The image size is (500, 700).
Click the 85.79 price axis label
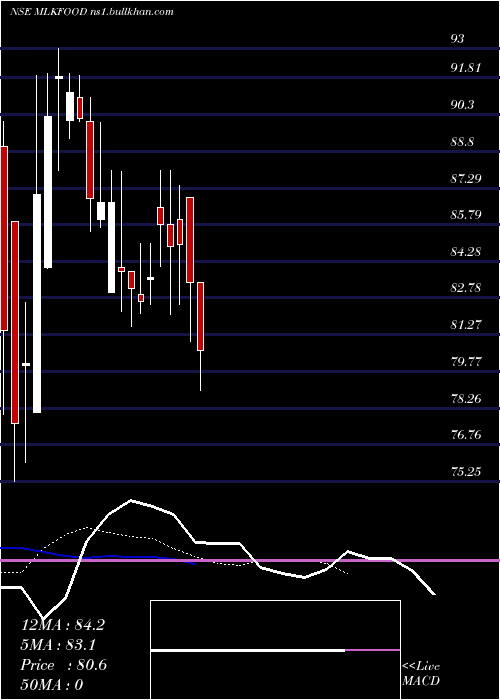tap(466, 215)
